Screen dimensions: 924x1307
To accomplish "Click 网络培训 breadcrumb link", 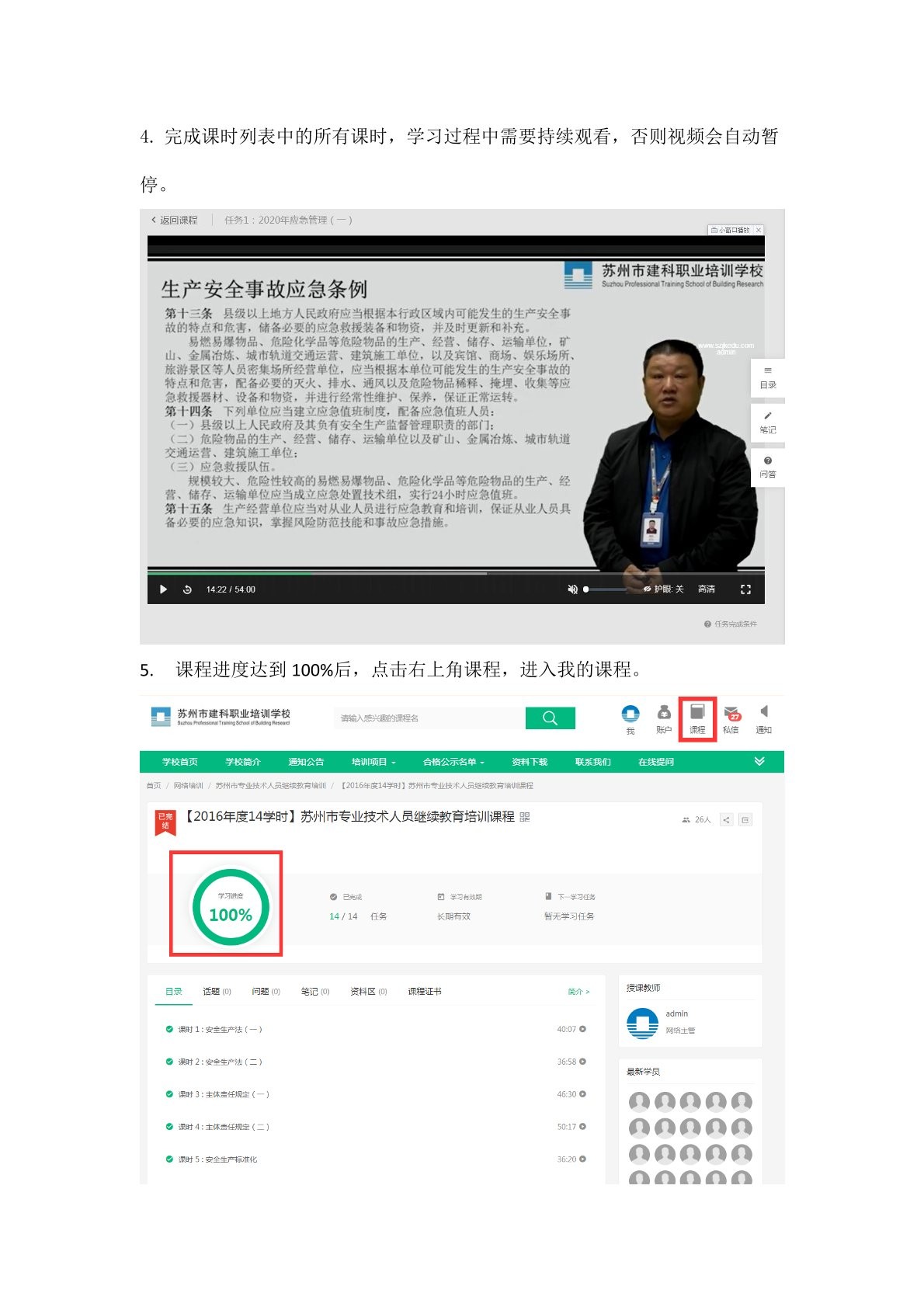I will click(188, 786).
